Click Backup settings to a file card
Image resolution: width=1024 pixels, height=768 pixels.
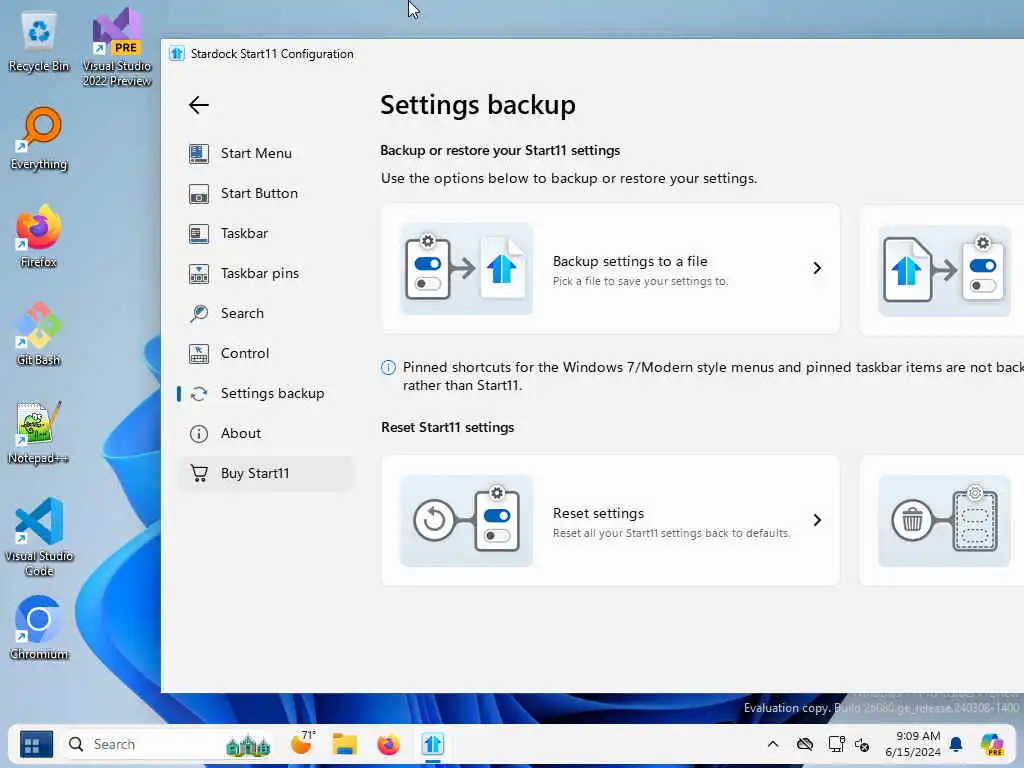[611, 268]
